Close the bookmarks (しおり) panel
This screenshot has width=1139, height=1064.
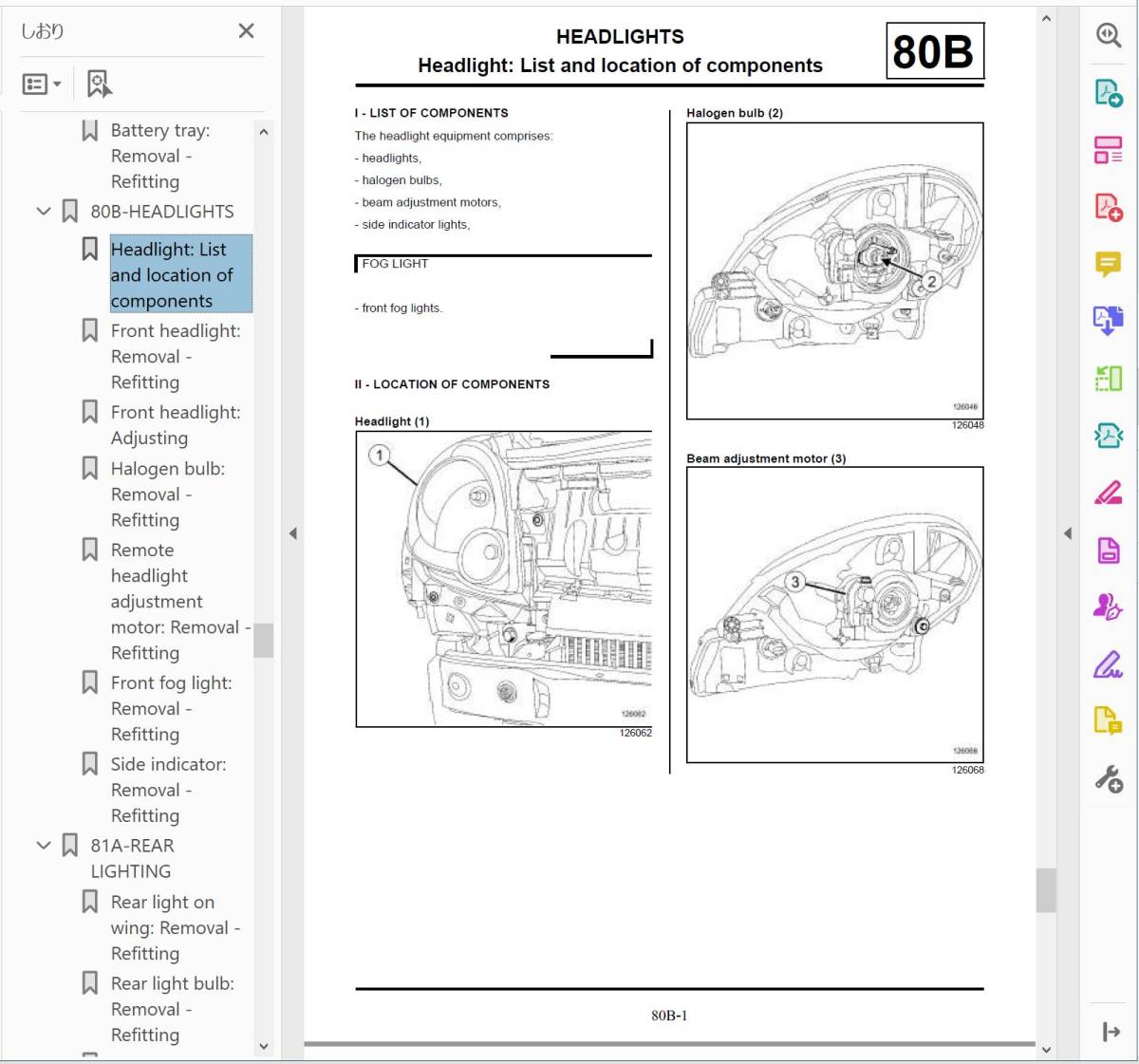[246, 31]
